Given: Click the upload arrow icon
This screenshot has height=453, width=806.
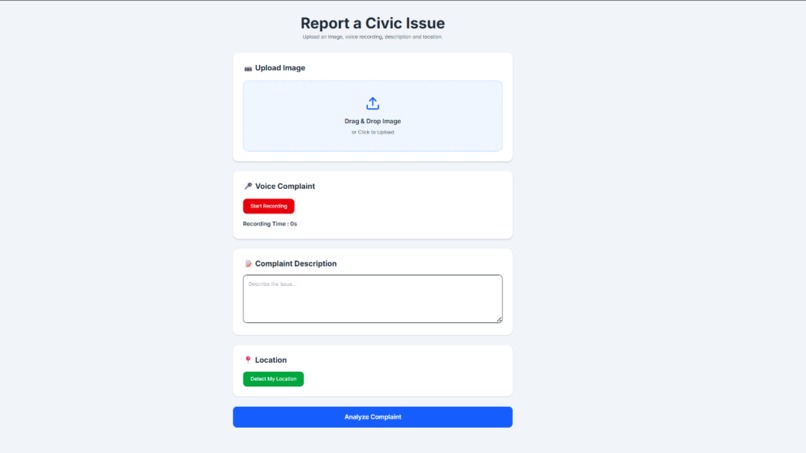Looking at the screenshot, I should 373,103.
